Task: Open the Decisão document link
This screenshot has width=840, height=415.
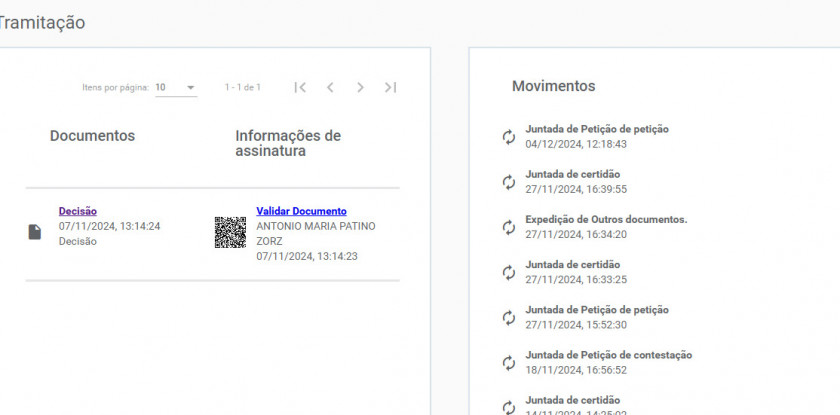Action: point(78,211)
